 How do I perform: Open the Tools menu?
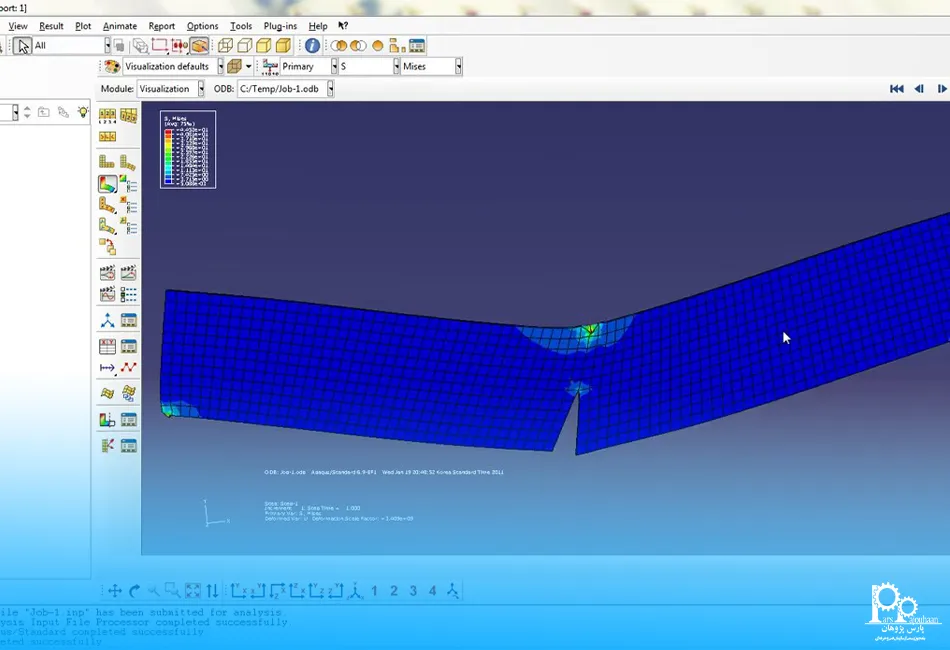pyautogui.click(x=241, y=26)
